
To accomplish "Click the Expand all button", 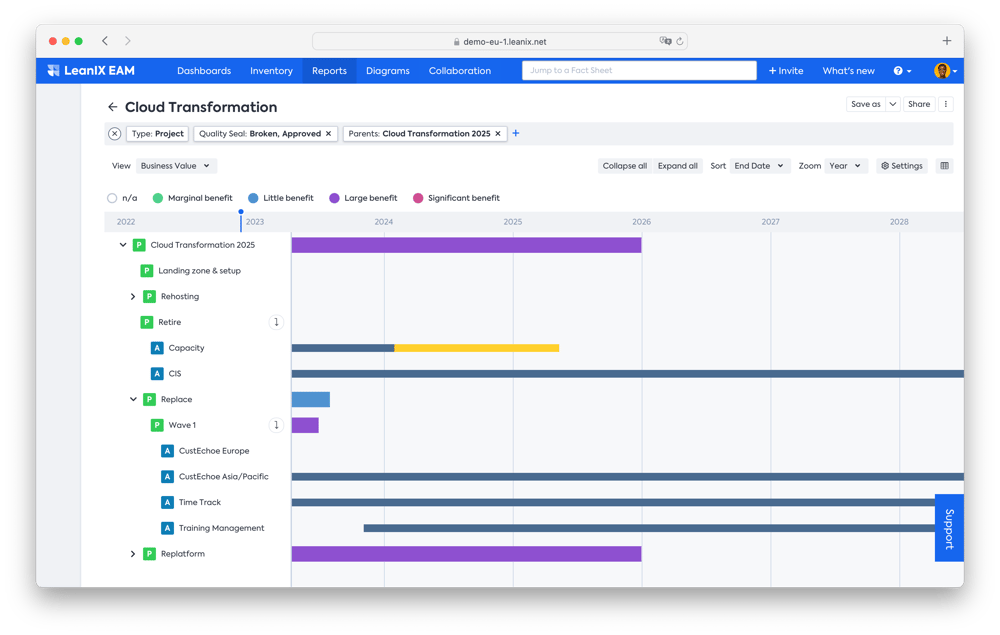I will (x=678, y=165).
